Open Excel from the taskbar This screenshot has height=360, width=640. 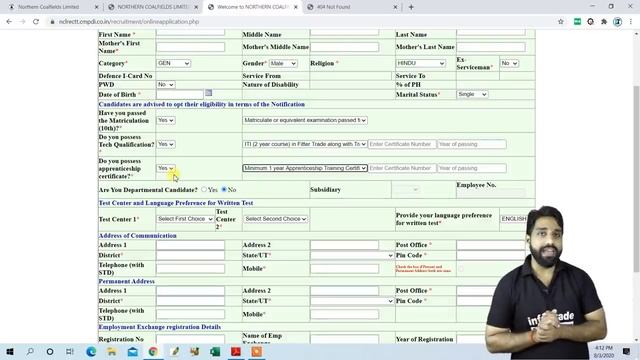click(x=215, y=351)
